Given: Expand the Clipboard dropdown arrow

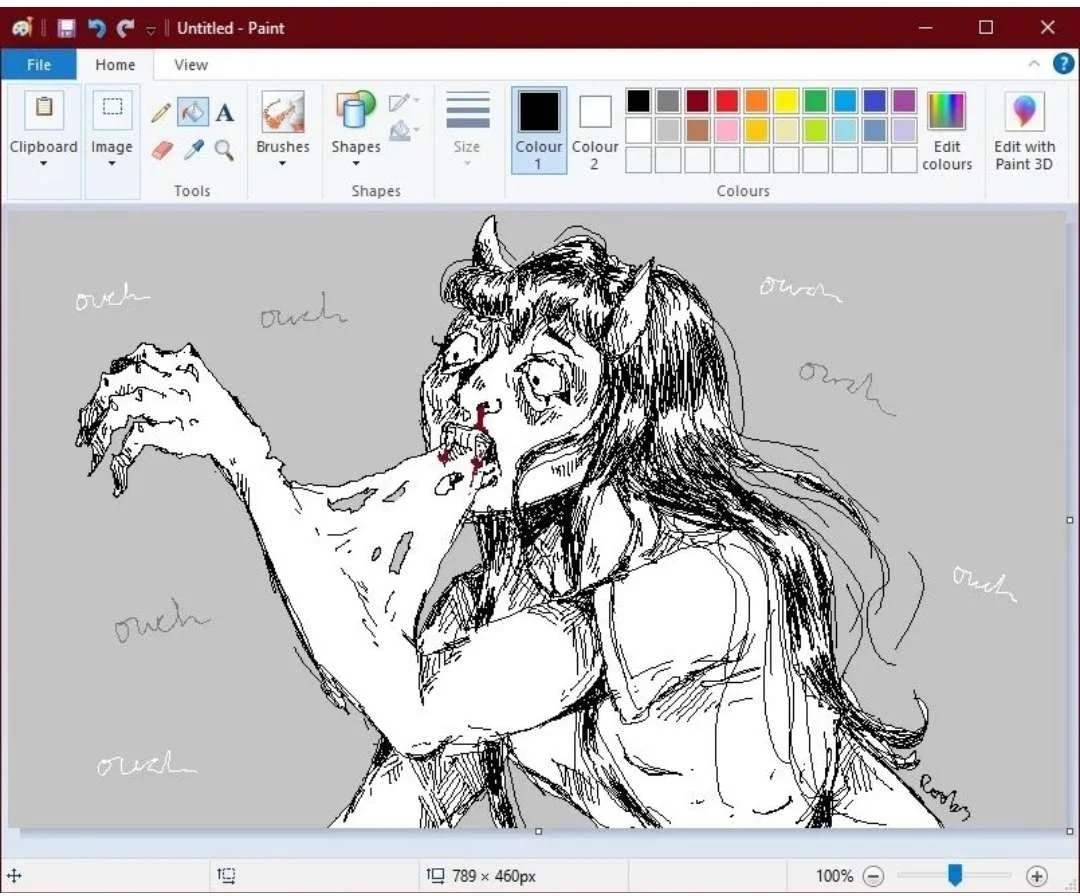Looking at the screenshot, I should [x=43, y=164].
